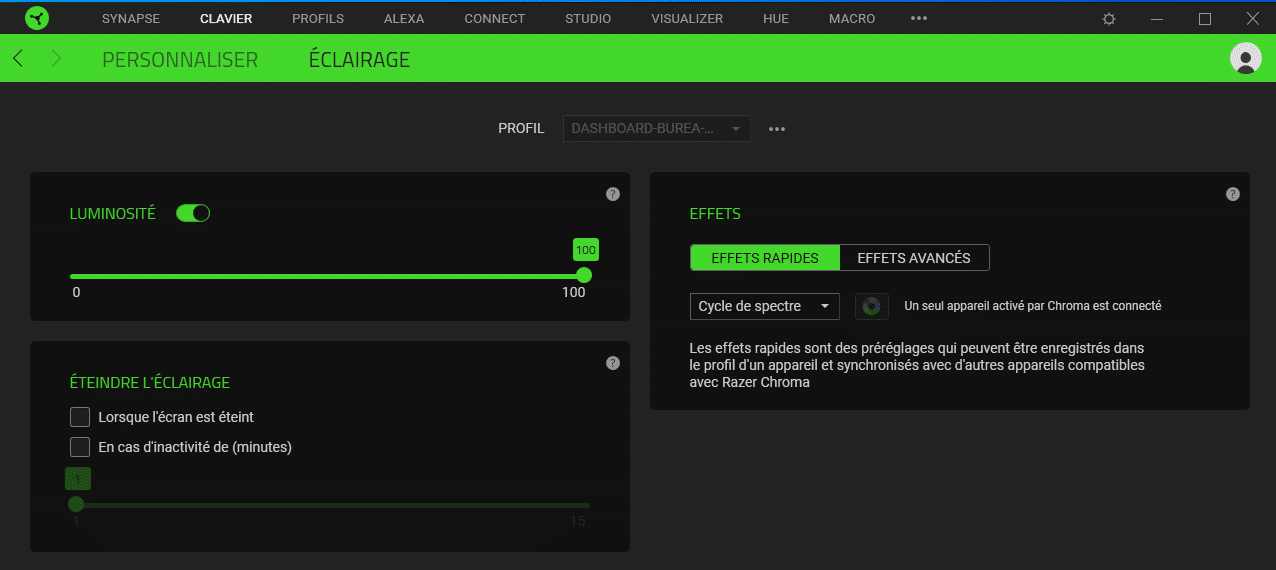Select Effets rapides button
This screenshot has height=570, width=1276.
[x=765, y=258]
